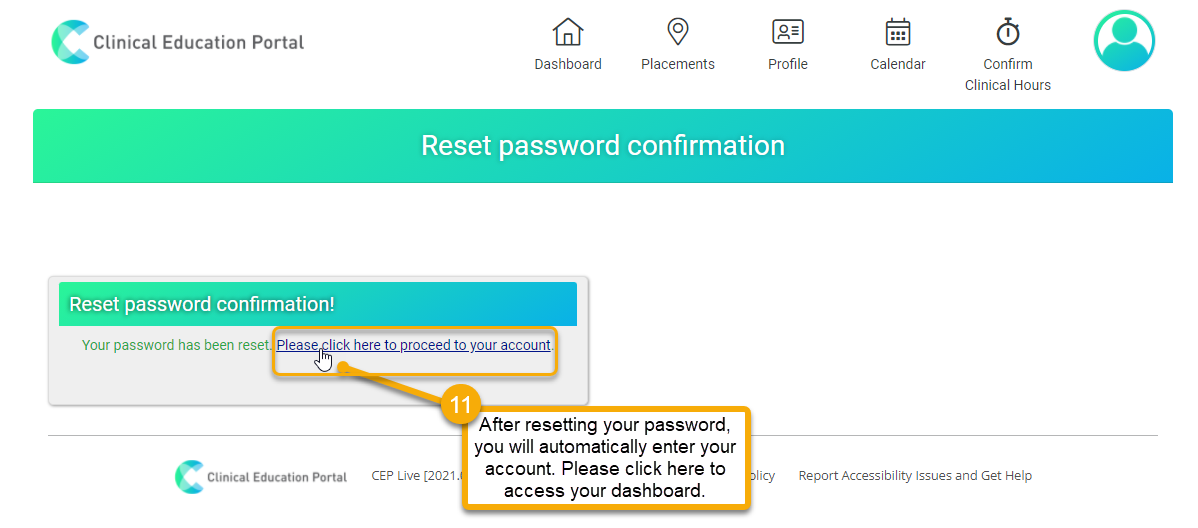Image resolution: width=1198 pixels, height=528 pixels.
Task: Click the Reset password confirmation! panel header
Action: (318, 304)
